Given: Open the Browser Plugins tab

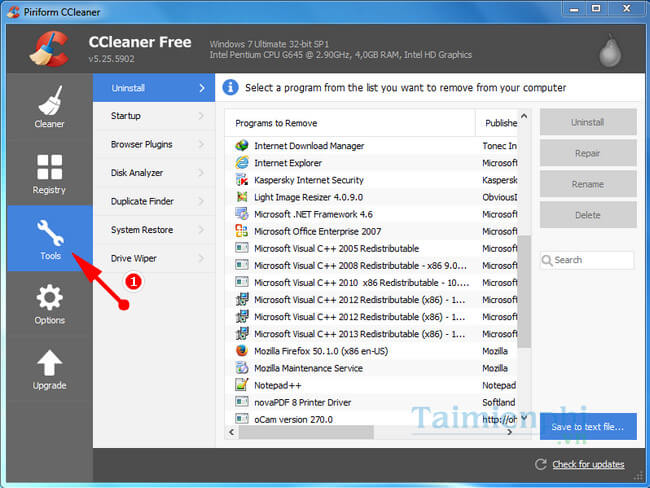Looking at the screenshot, I should point(154,144).
